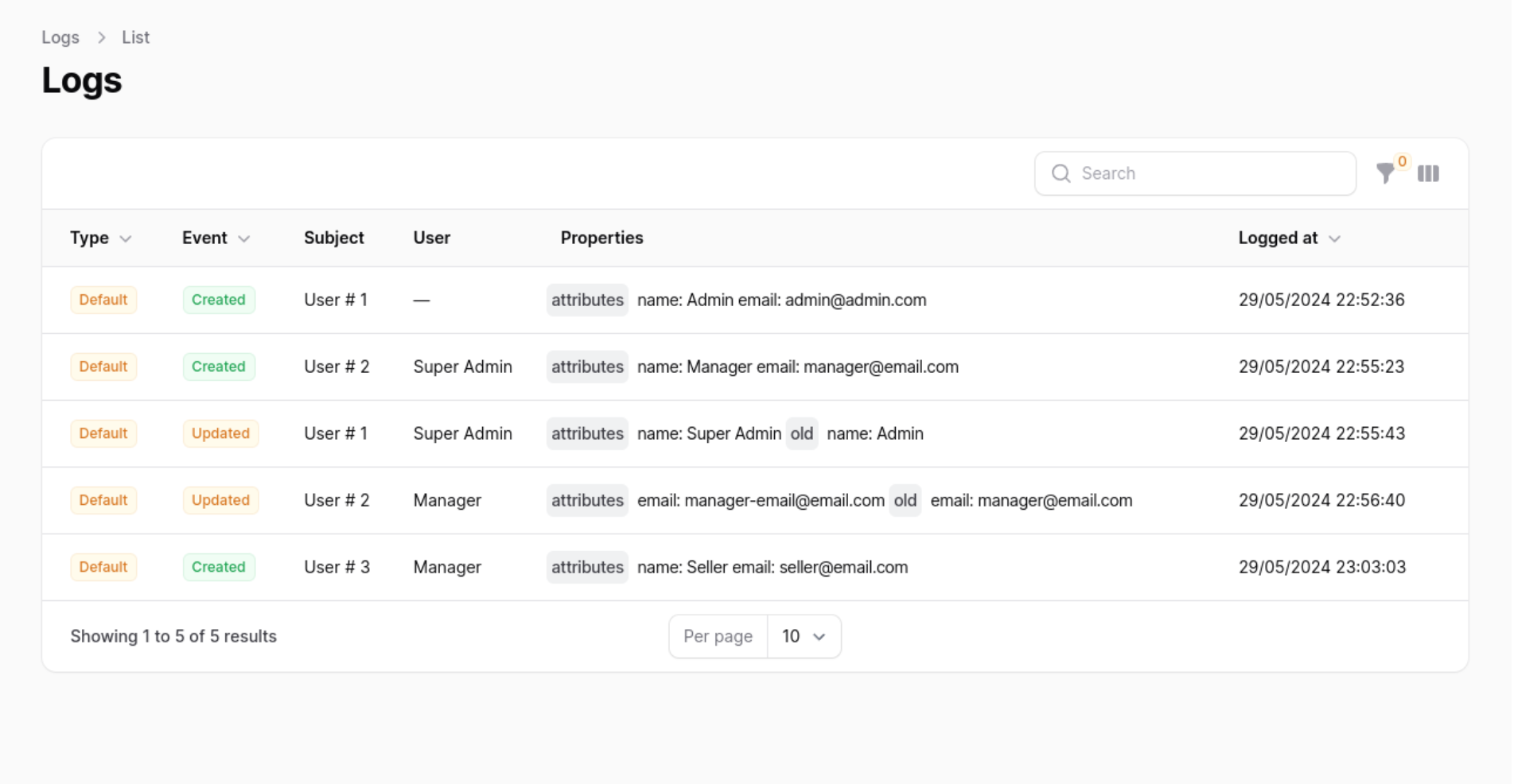This screenshot has height=784, width=1514.
Task: Click the filter count badge showing 0
Action: coord(1402,161)
